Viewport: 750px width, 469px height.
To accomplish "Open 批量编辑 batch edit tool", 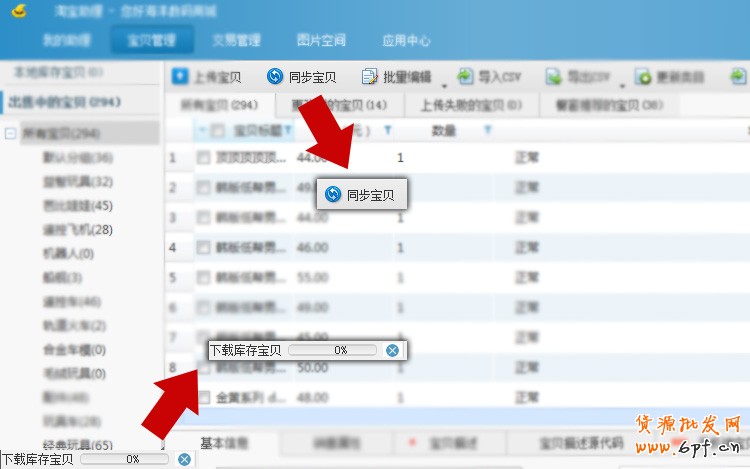I will coord(369,77).
